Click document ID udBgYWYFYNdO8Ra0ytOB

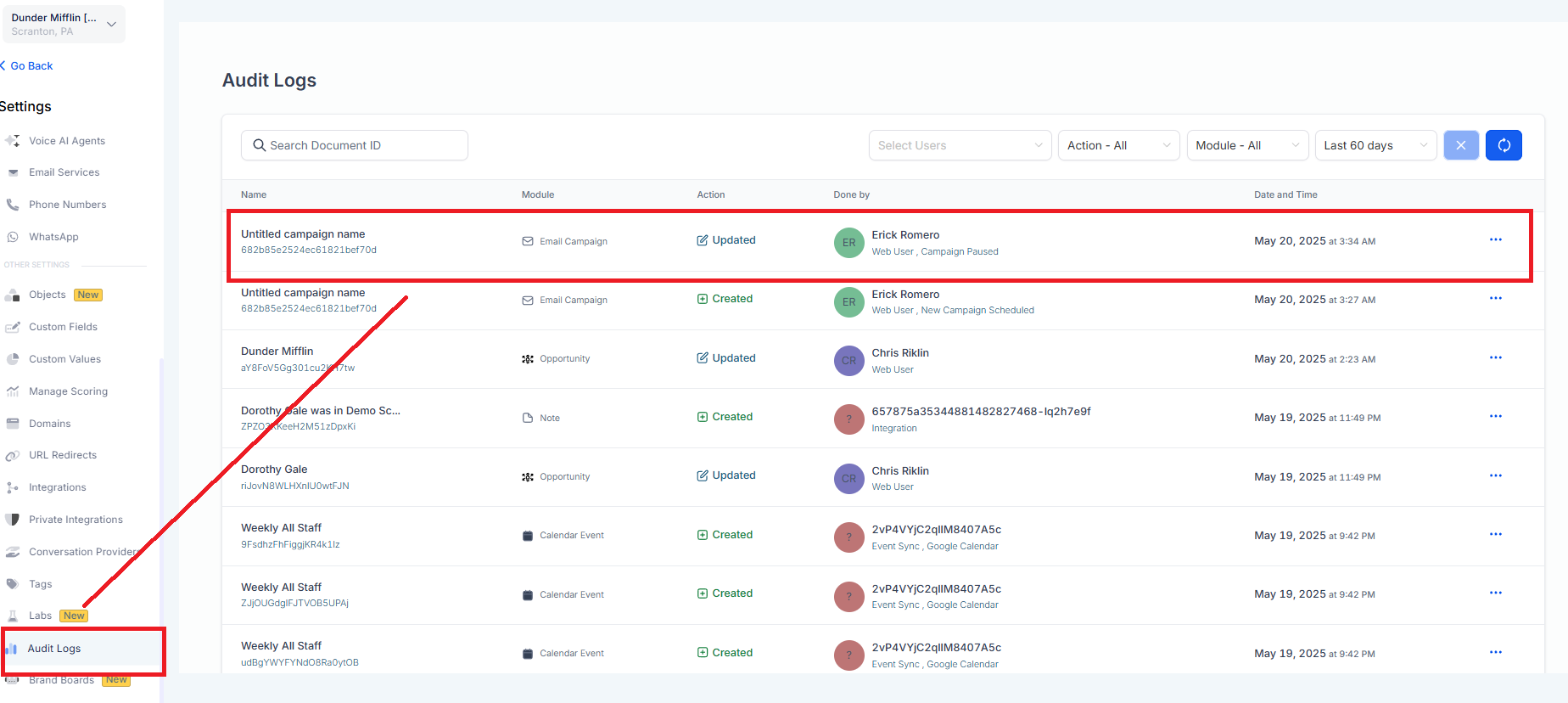point(300,662)
